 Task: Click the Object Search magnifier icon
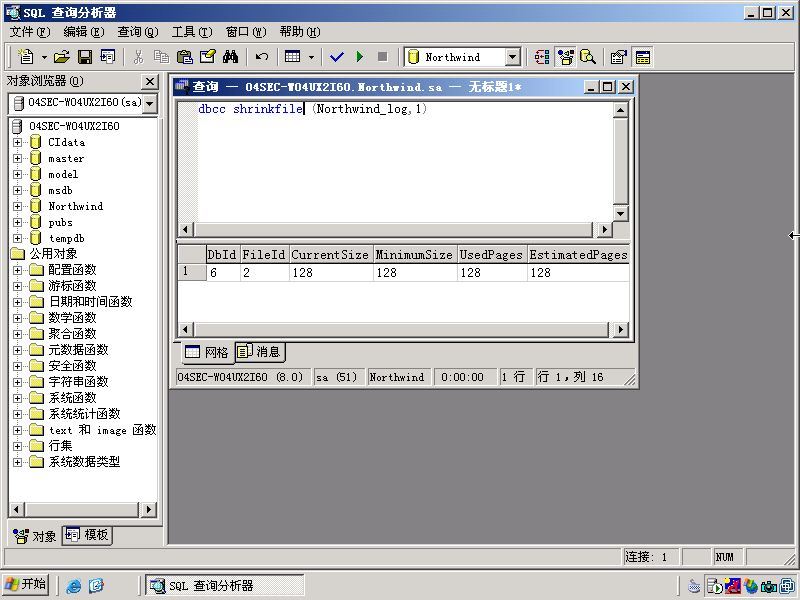(x=588, y=57)
